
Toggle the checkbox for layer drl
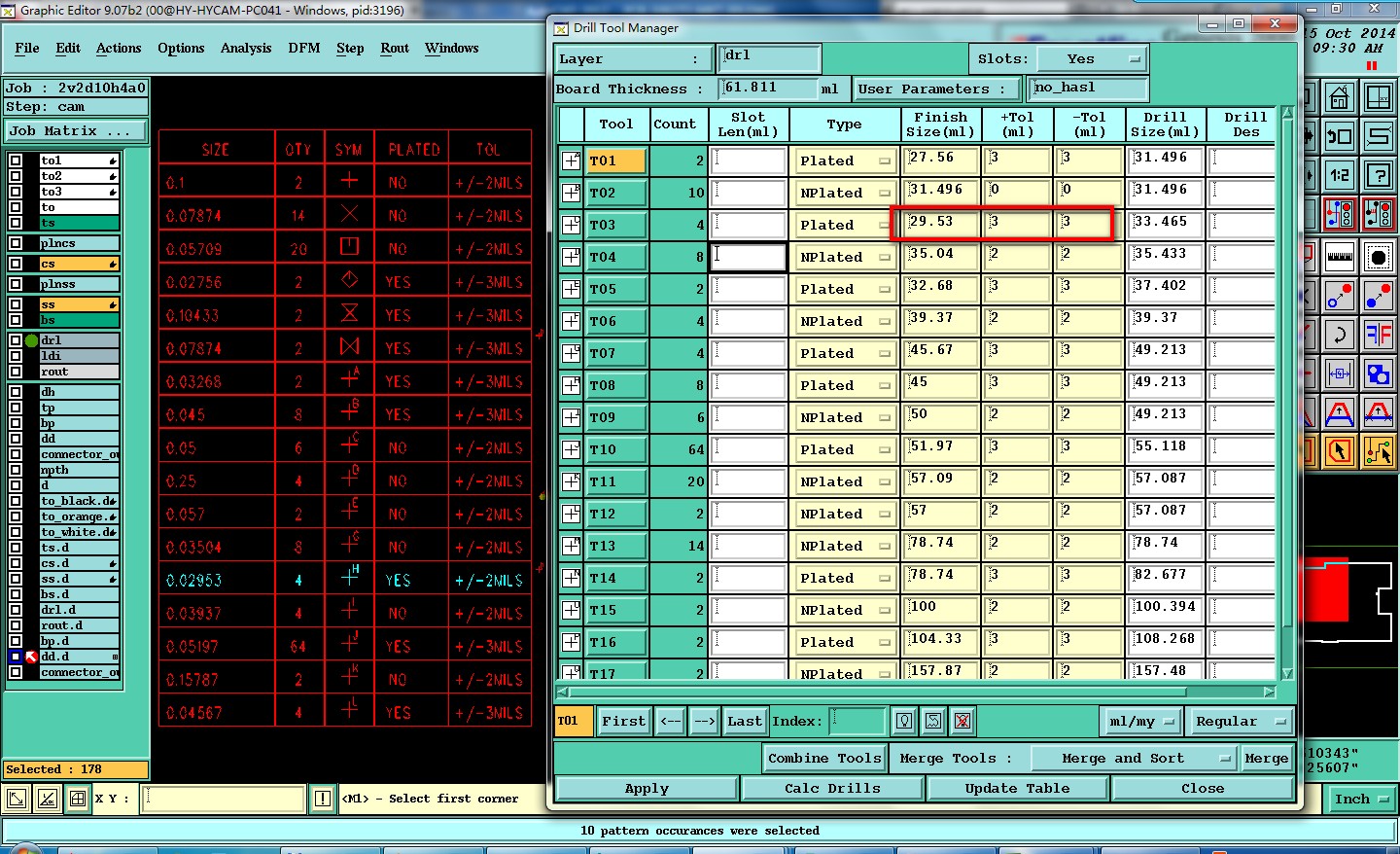tap(16, 340)
